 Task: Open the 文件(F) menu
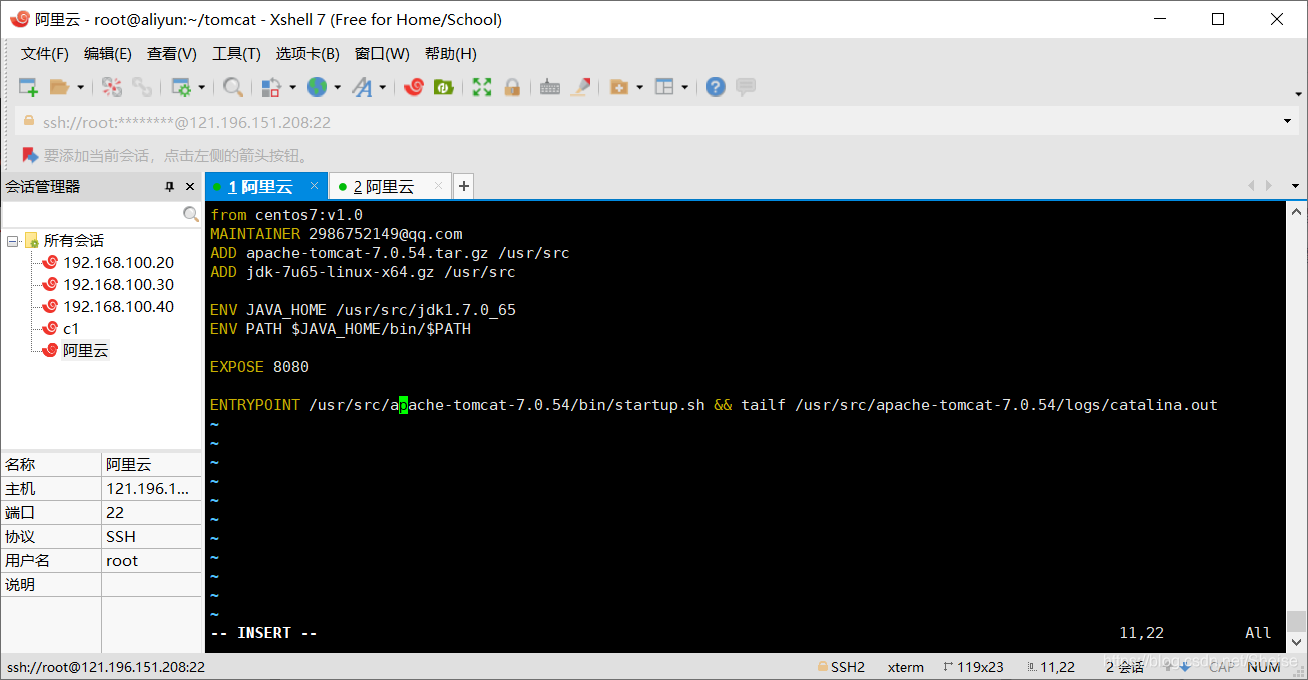coord(45,53)
